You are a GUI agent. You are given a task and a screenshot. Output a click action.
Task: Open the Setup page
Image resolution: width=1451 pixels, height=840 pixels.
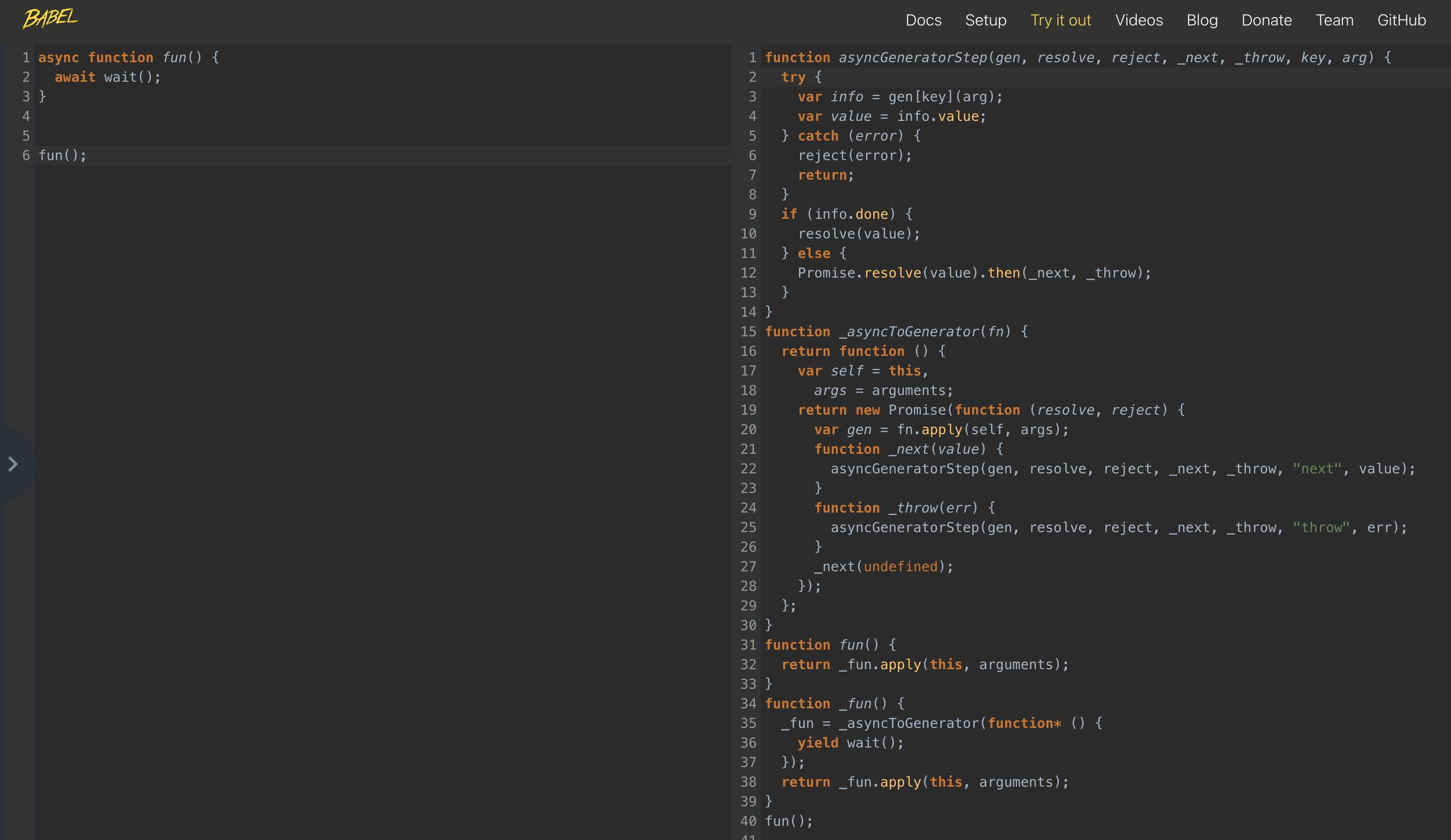tap(986, 20)
